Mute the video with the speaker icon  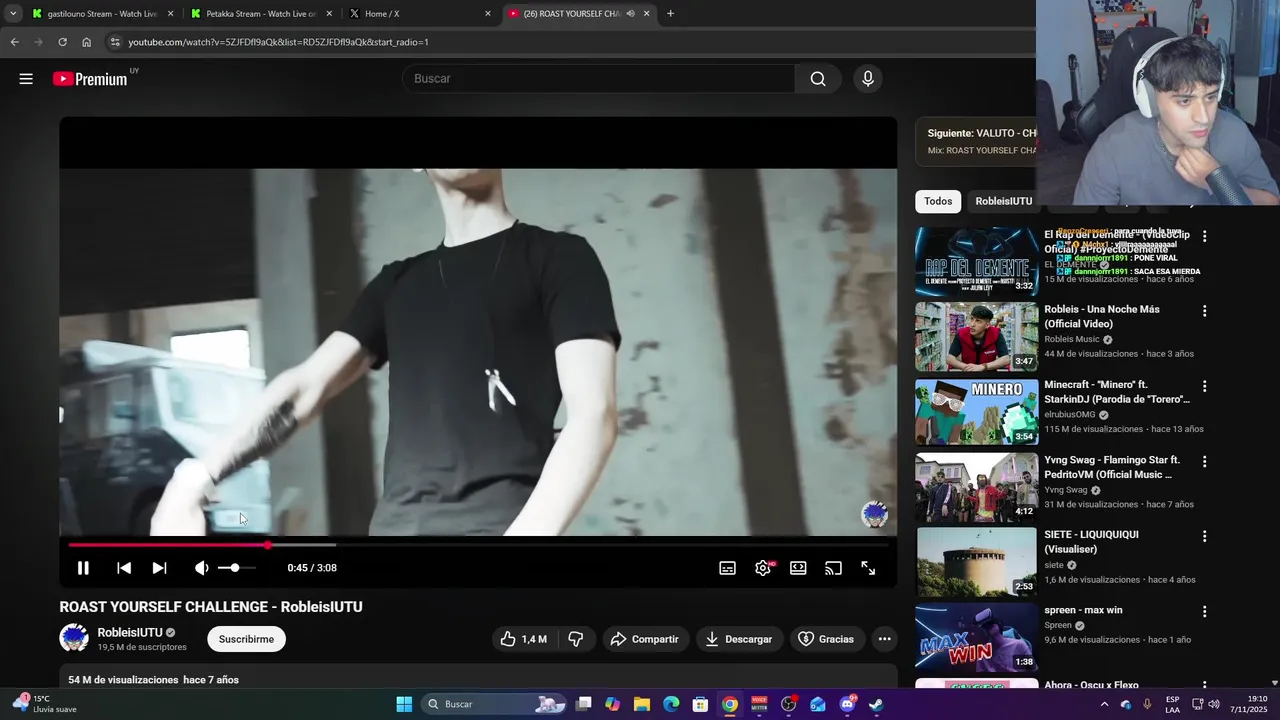201,568
